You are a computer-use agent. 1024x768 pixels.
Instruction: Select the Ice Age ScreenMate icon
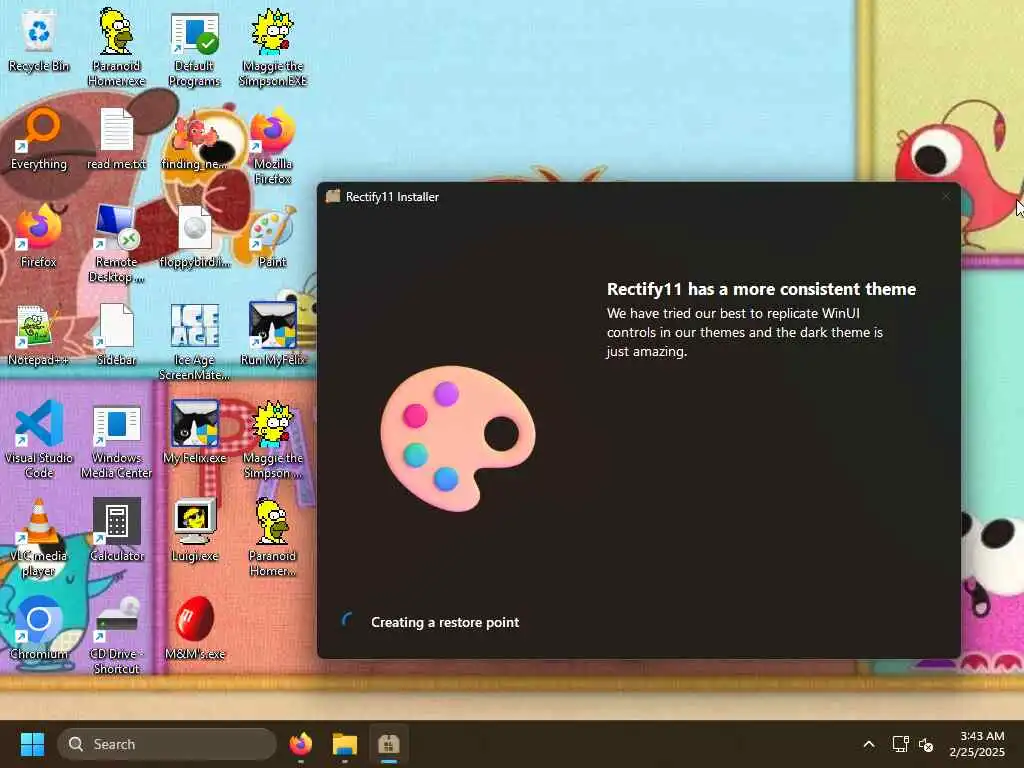click(195, 342)
